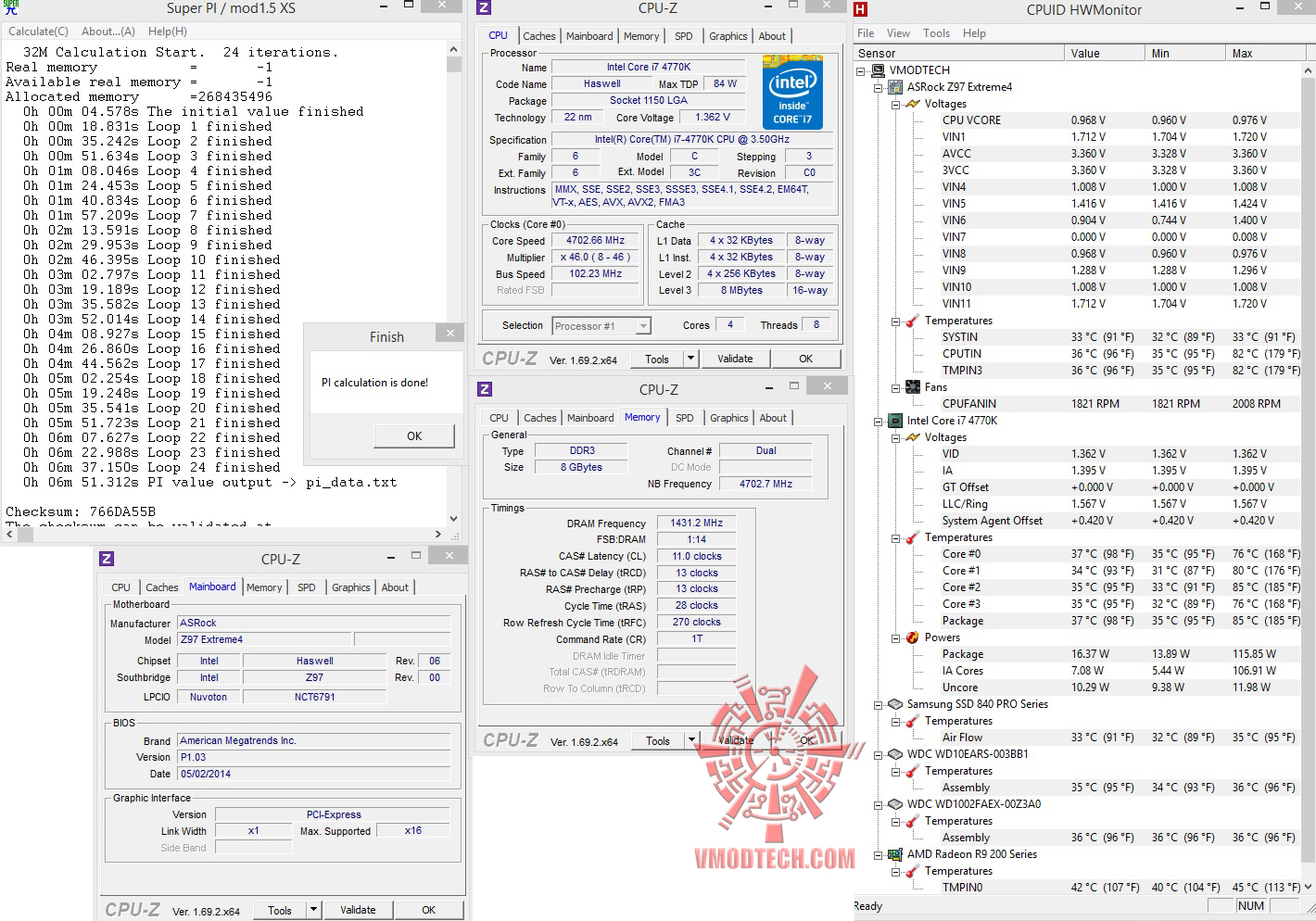
Task: Collapse the Samsung SSD 840 PRO Series node
Action: tap(879, 704)
